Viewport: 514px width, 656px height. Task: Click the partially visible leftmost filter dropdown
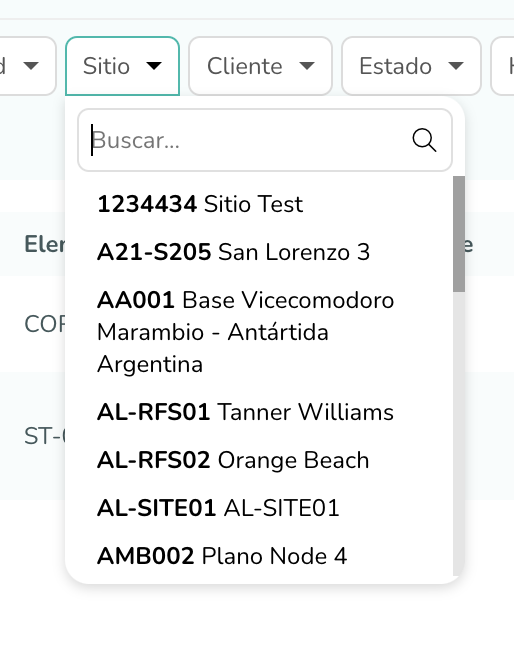(x=25, y=66)
